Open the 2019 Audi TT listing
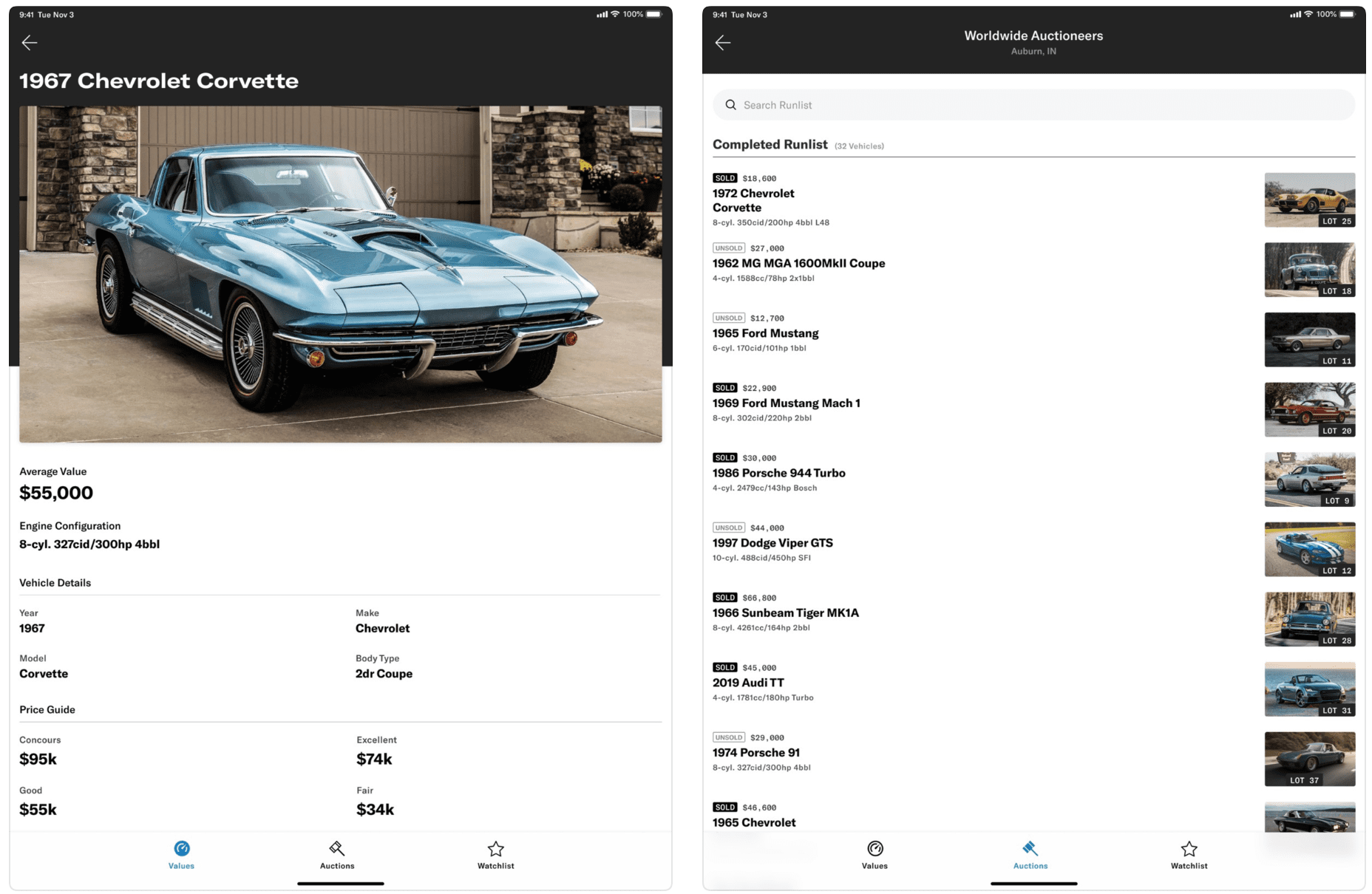This screenshot has width=1372, height=894. coord(747,682)
